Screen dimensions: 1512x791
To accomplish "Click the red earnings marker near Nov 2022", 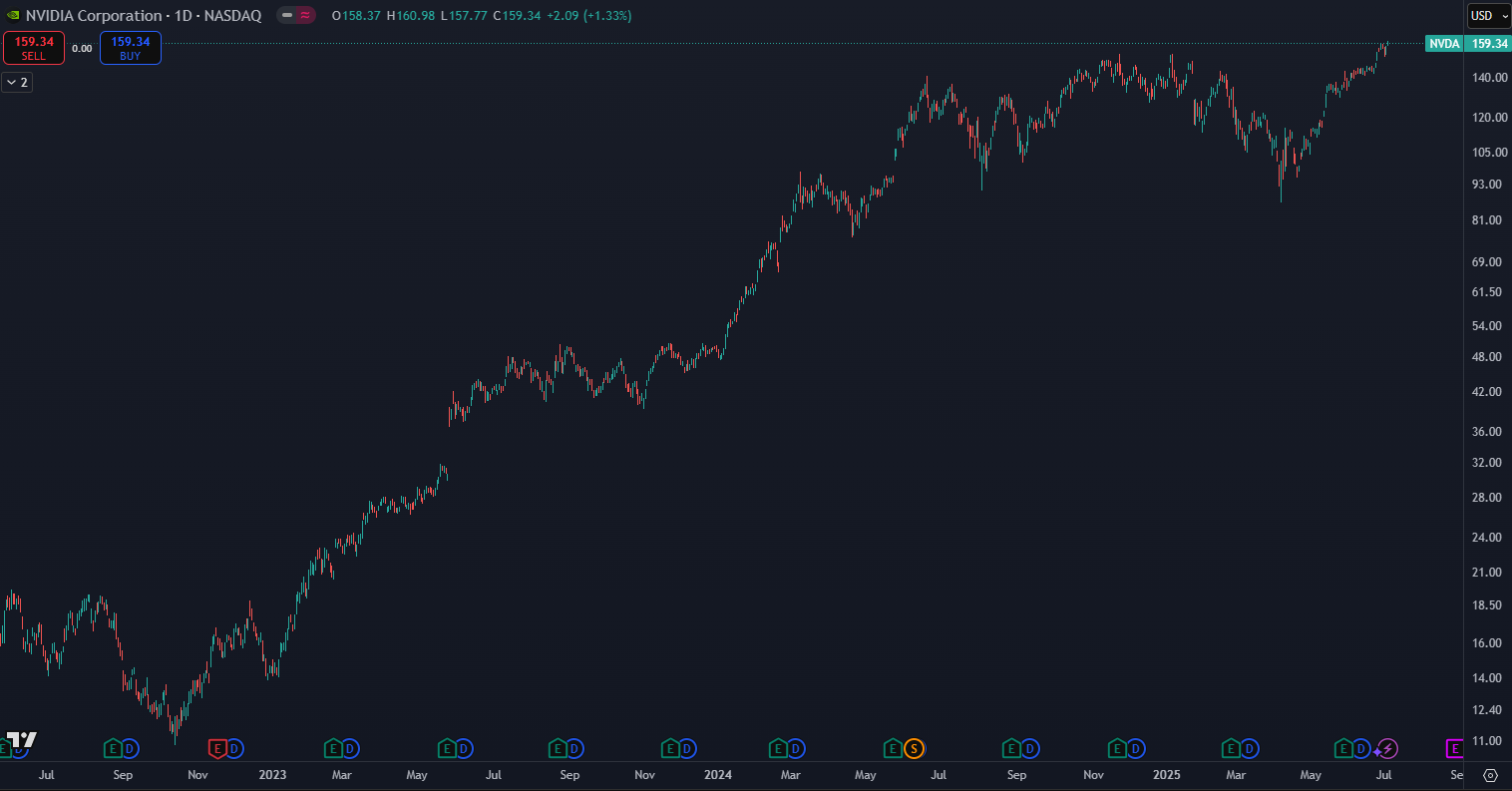I will pos(216,748).
